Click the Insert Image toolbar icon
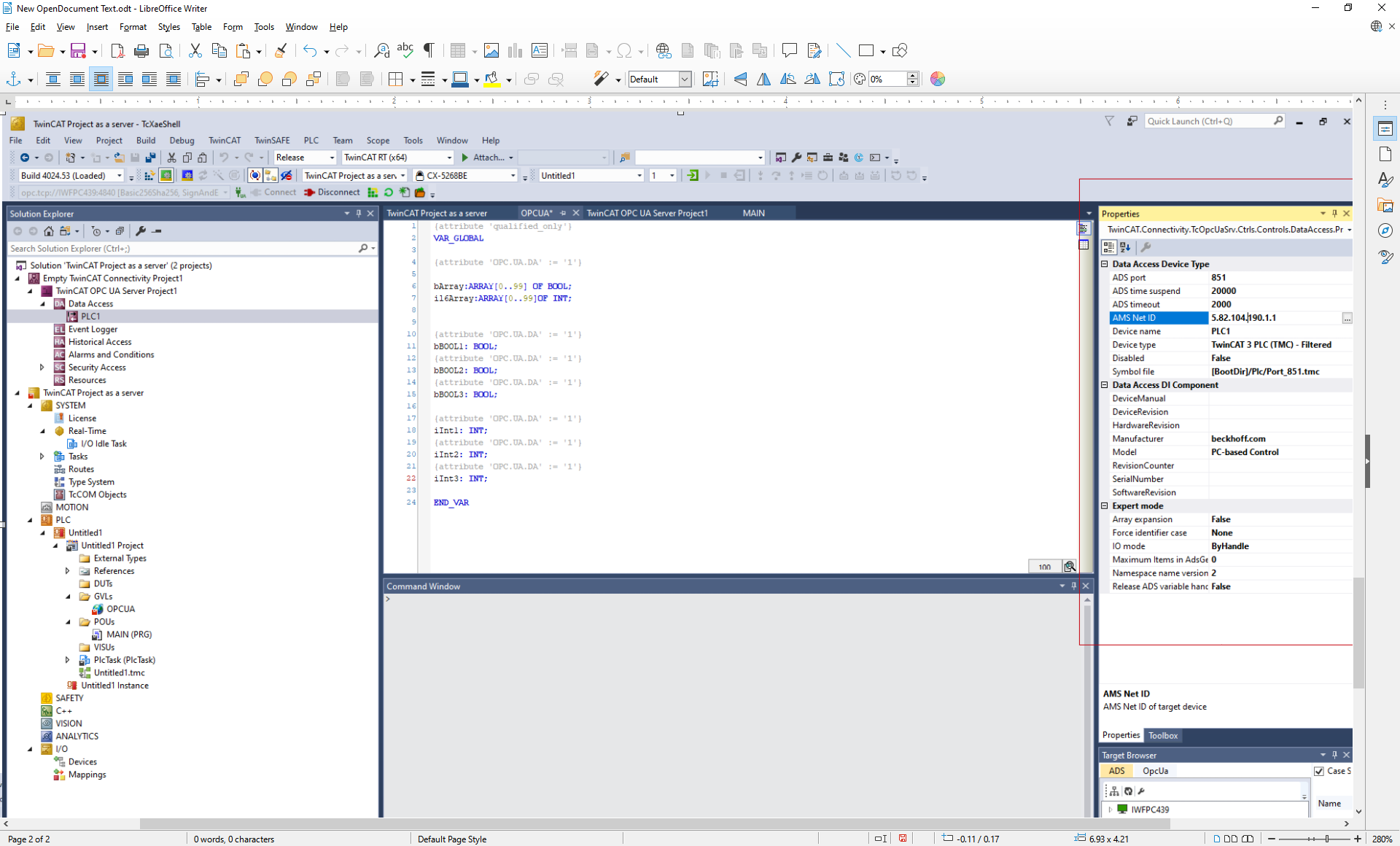 491,50
